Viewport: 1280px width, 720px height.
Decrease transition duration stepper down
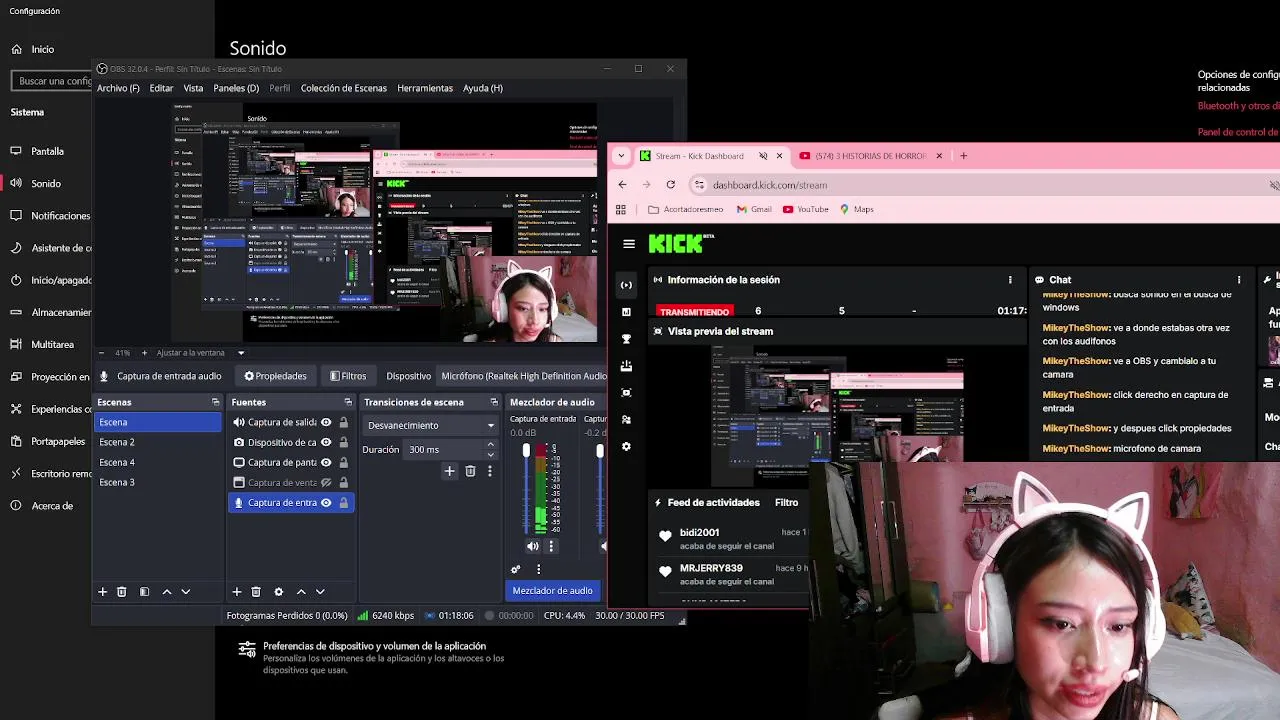tap(490, 455)
